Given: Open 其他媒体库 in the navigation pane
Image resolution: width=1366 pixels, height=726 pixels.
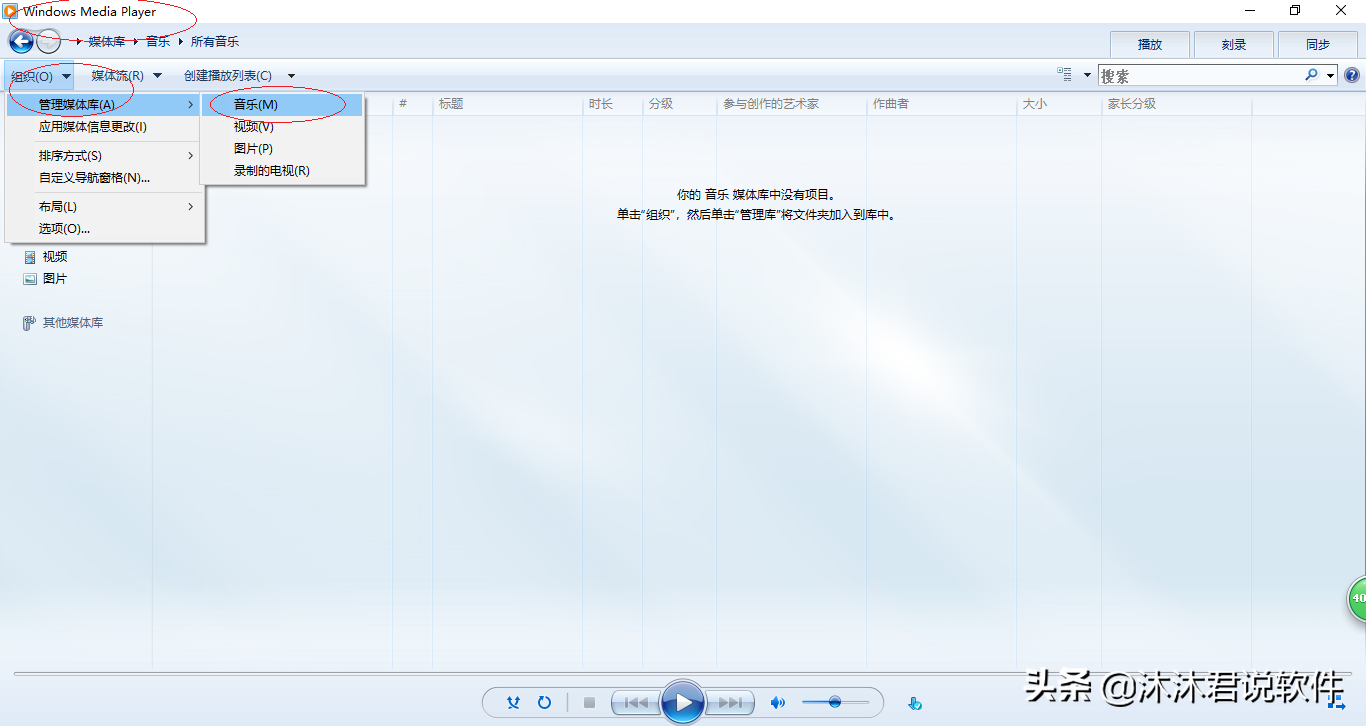Looking at the screenshot, I should pos(63,323).
